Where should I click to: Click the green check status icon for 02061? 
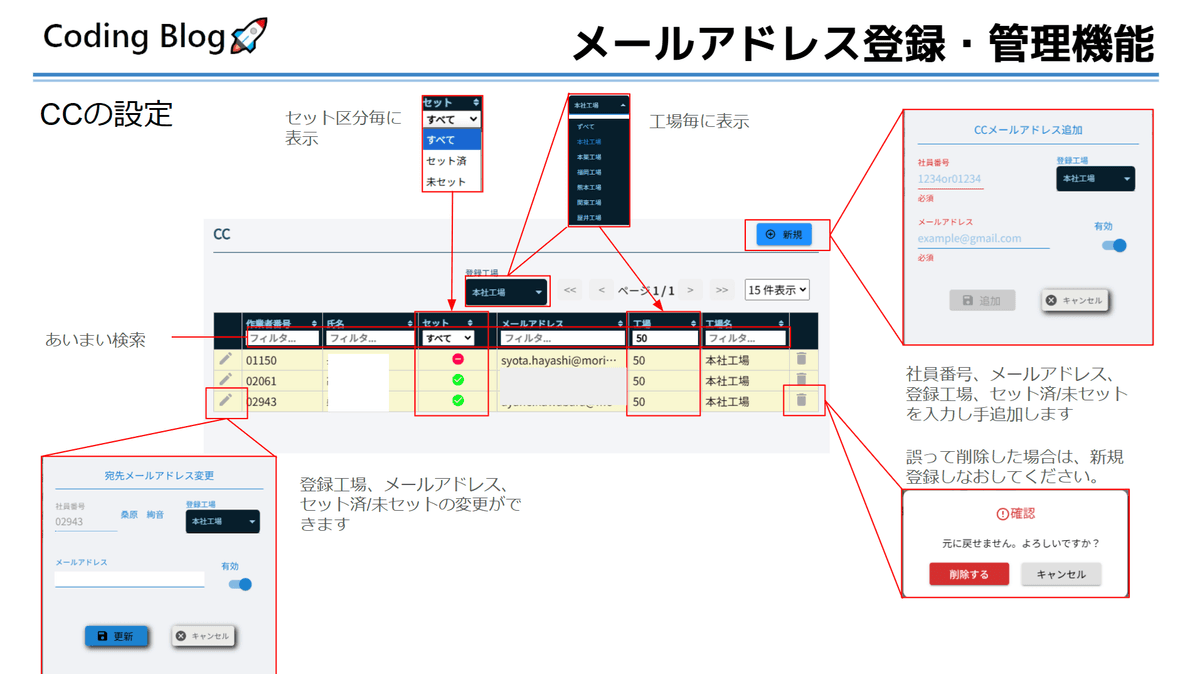click(458, 380)
